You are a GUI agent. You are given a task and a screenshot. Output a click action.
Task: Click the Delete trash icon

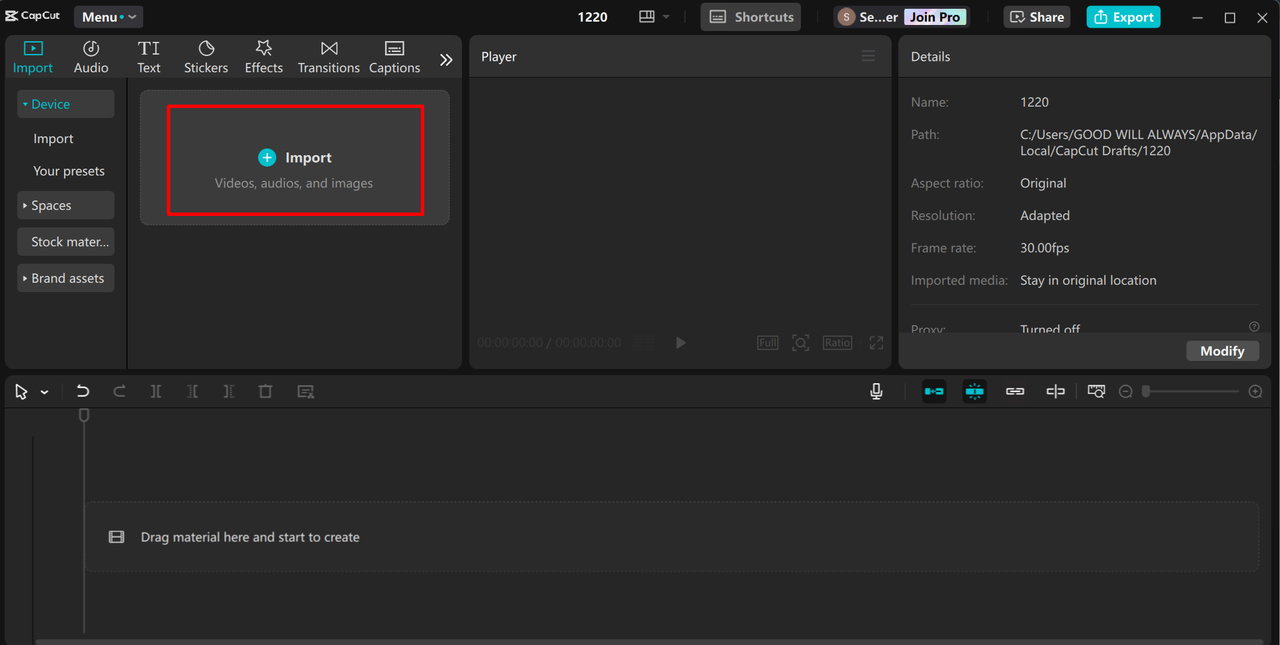tap(265, 392)
